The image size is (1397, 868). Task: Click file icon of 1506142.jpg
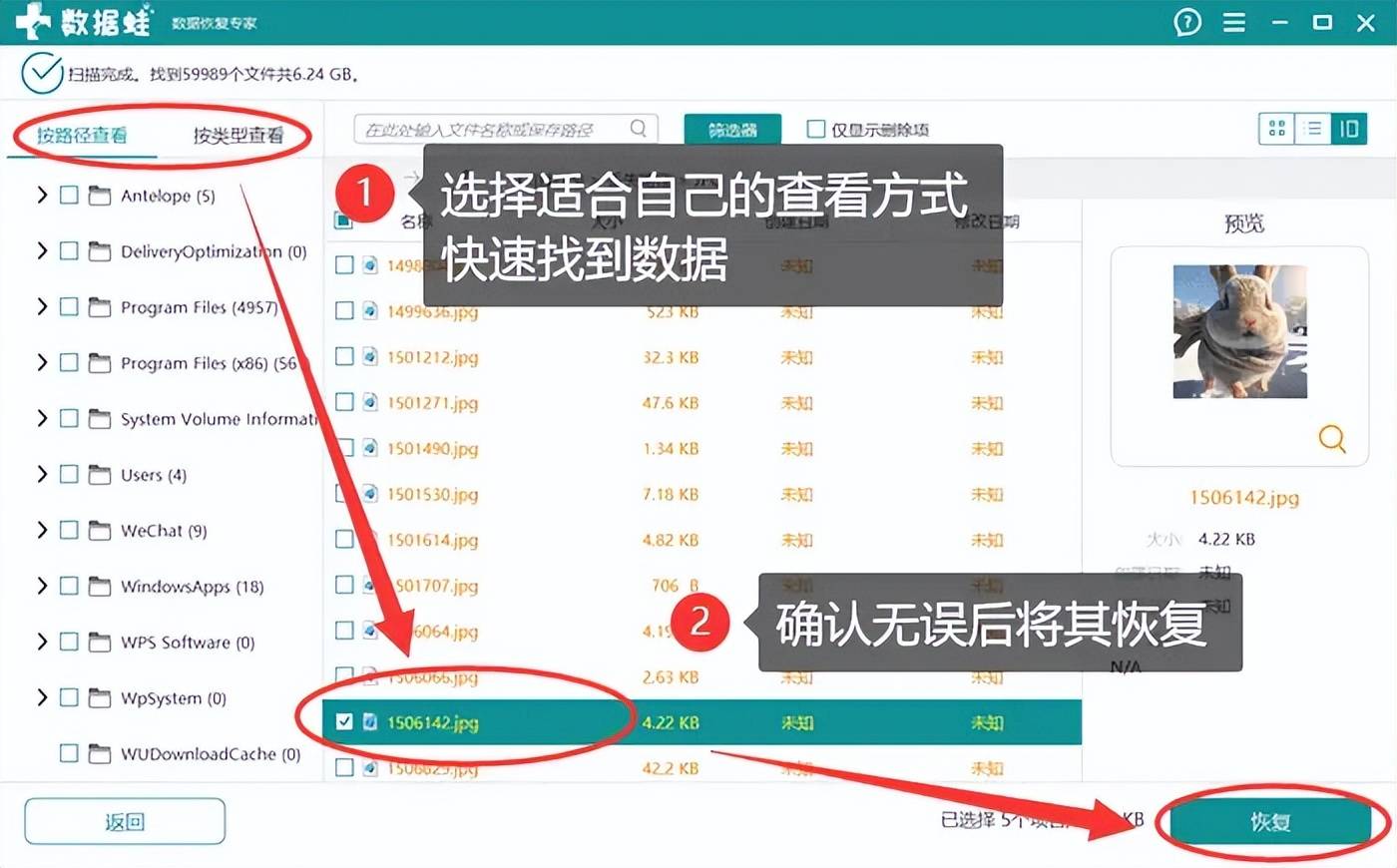pos(370,721)
